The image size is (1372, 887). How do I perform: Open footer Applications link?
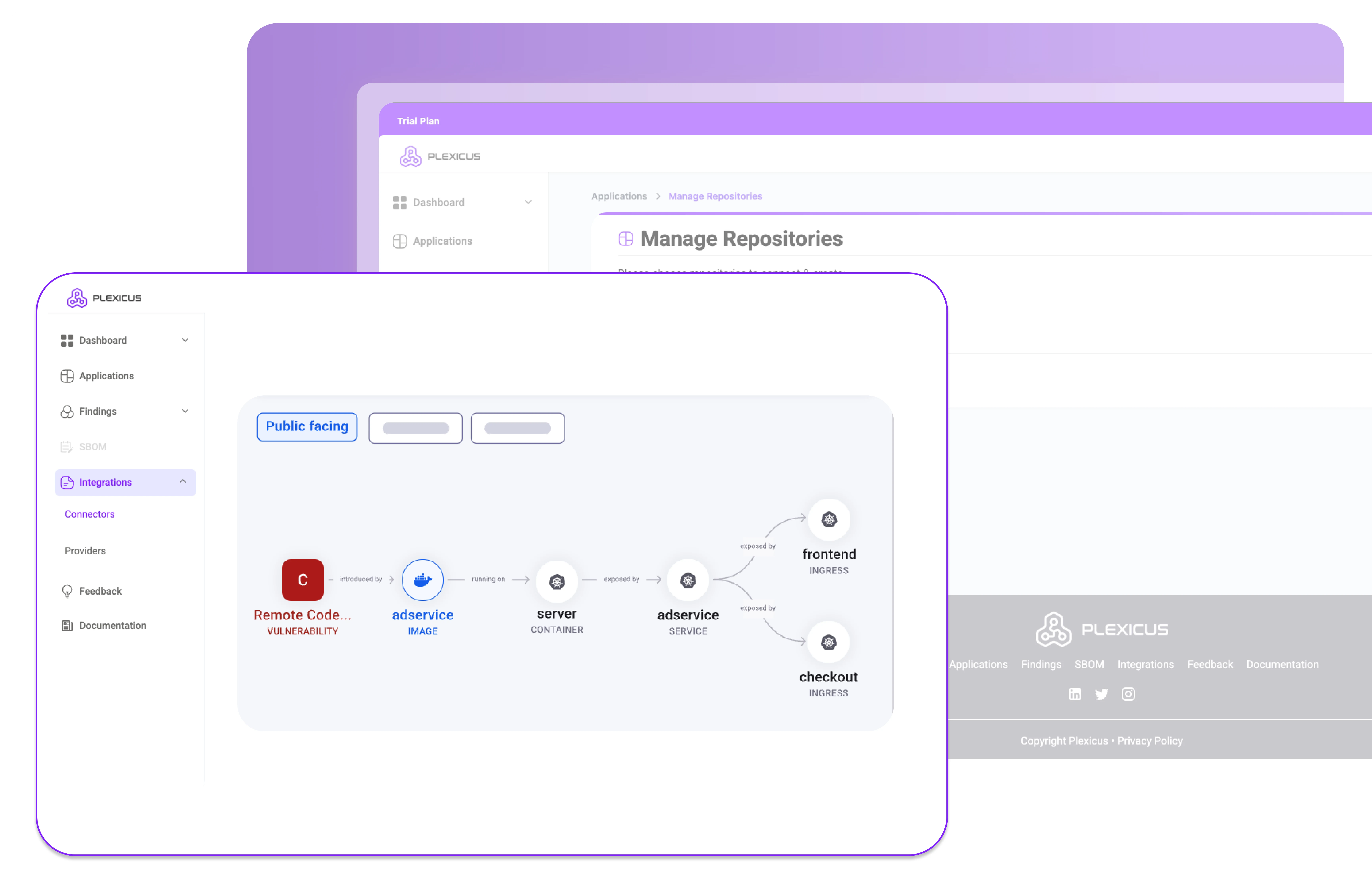coord(978,665)
